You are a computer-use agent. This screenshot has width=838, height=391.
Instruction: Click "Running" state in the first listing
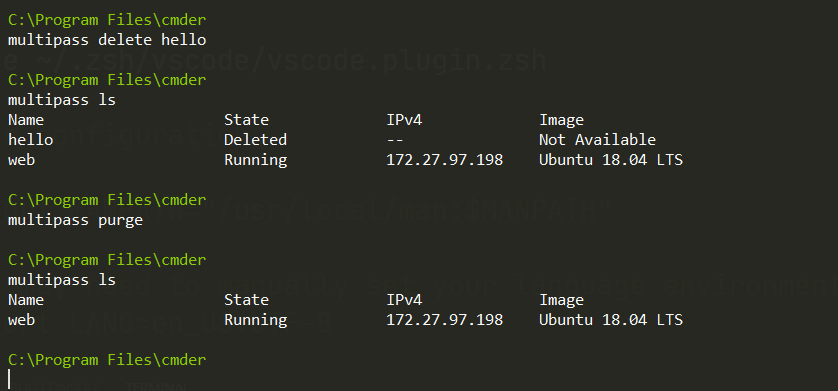coord(255,160)
